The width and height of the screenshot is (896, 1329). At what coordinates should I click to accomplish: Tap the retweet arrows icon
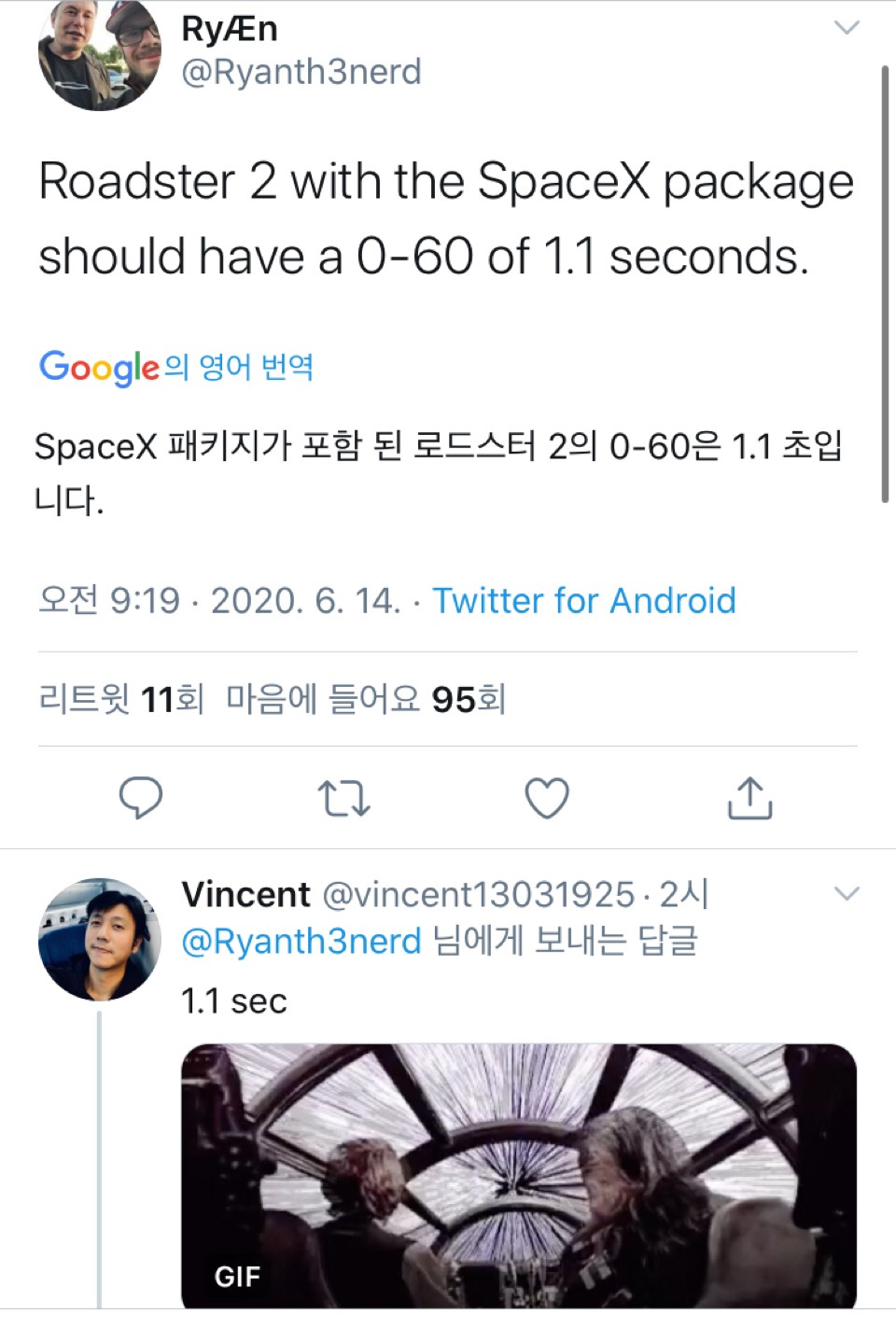coord(343,799)
